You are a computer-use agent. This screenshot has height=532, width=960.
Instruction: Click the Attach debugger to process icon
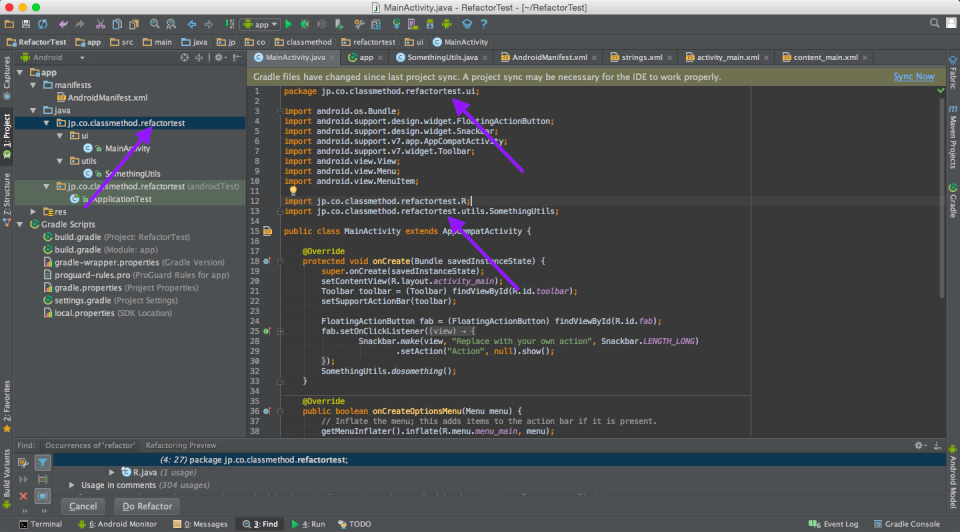(339, 24)
